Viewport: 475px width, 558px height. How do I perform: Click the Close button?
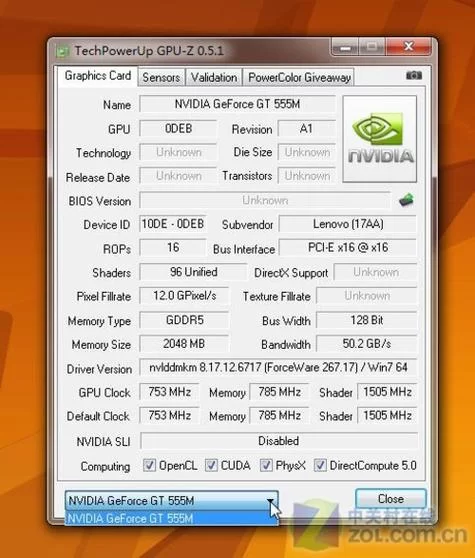(x=391, y=499)
